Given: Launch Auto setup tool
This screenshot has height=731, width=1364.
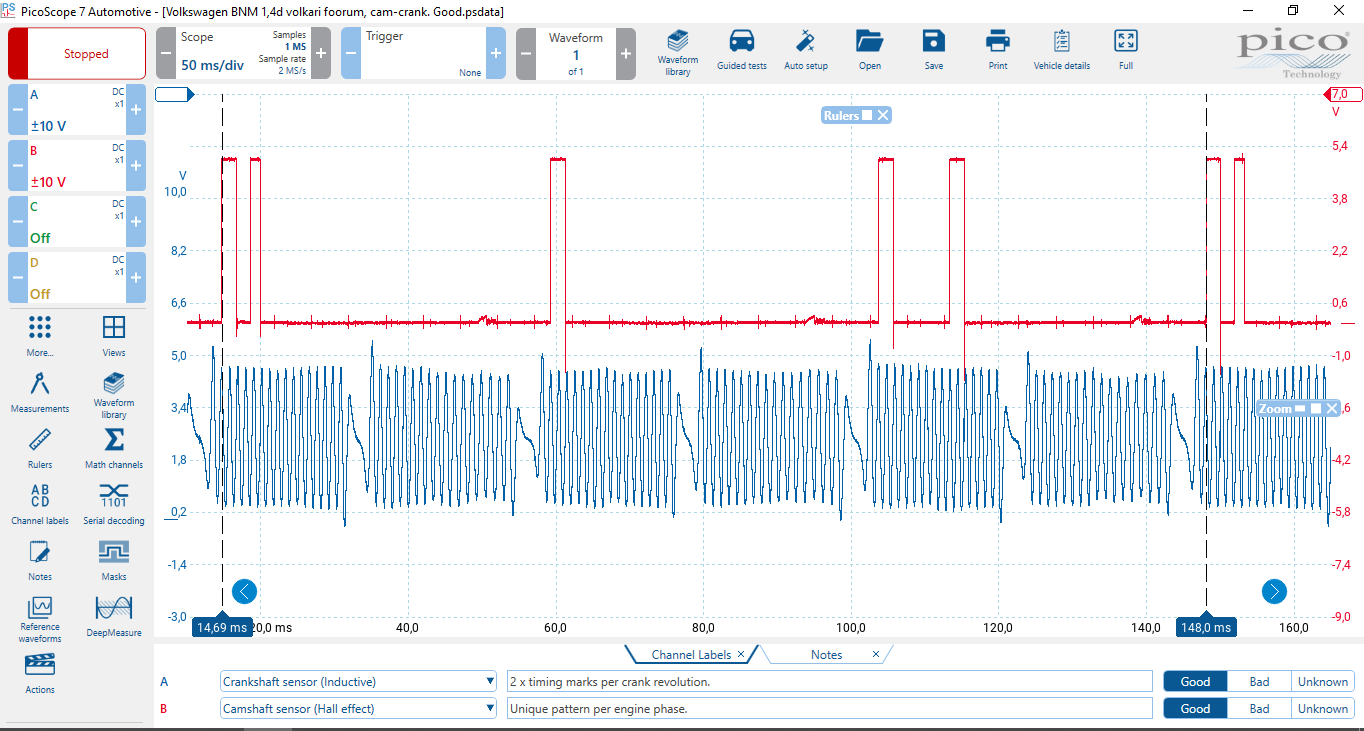Looking at the screenshot, I should point(805,51).
